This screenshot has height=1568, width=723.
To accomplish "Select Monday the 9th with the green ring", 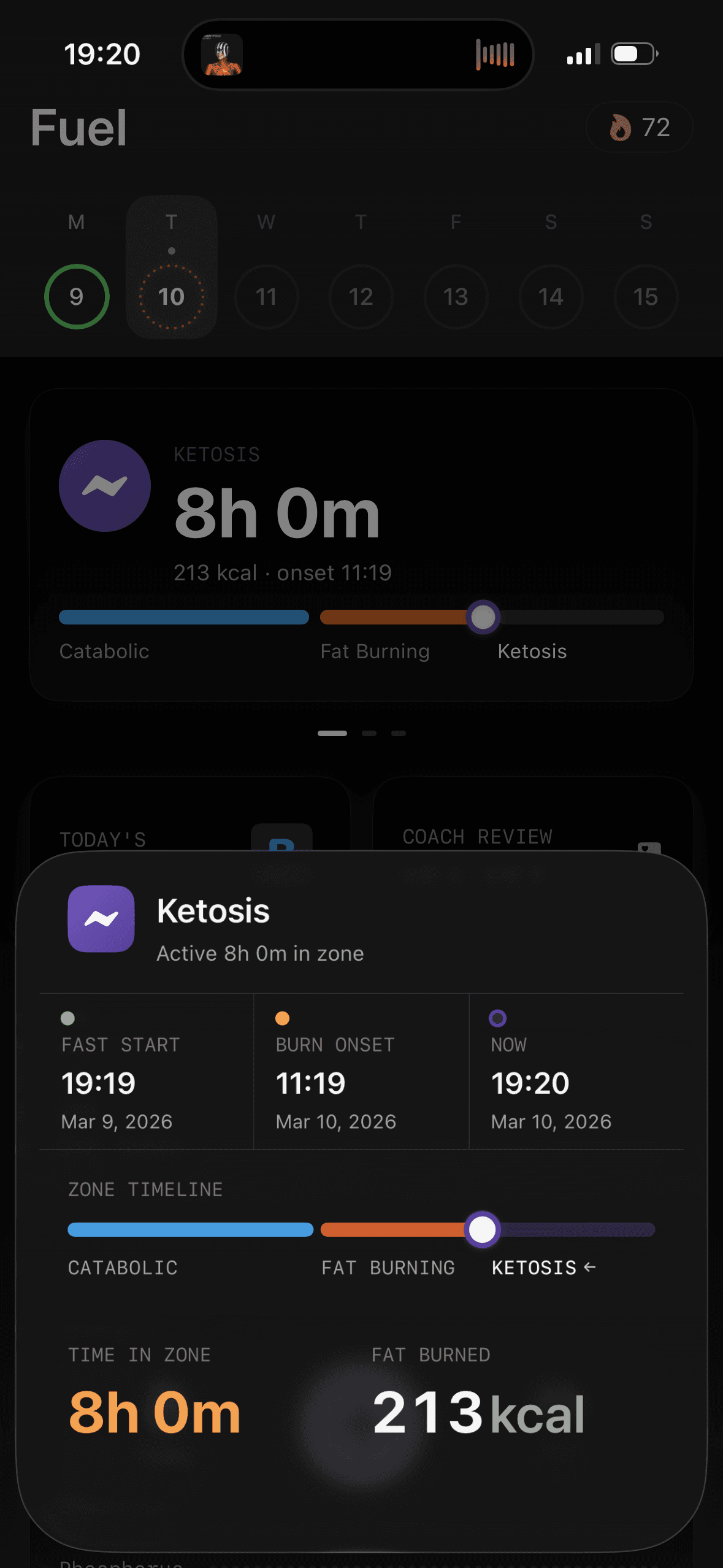I will point(76,297).
